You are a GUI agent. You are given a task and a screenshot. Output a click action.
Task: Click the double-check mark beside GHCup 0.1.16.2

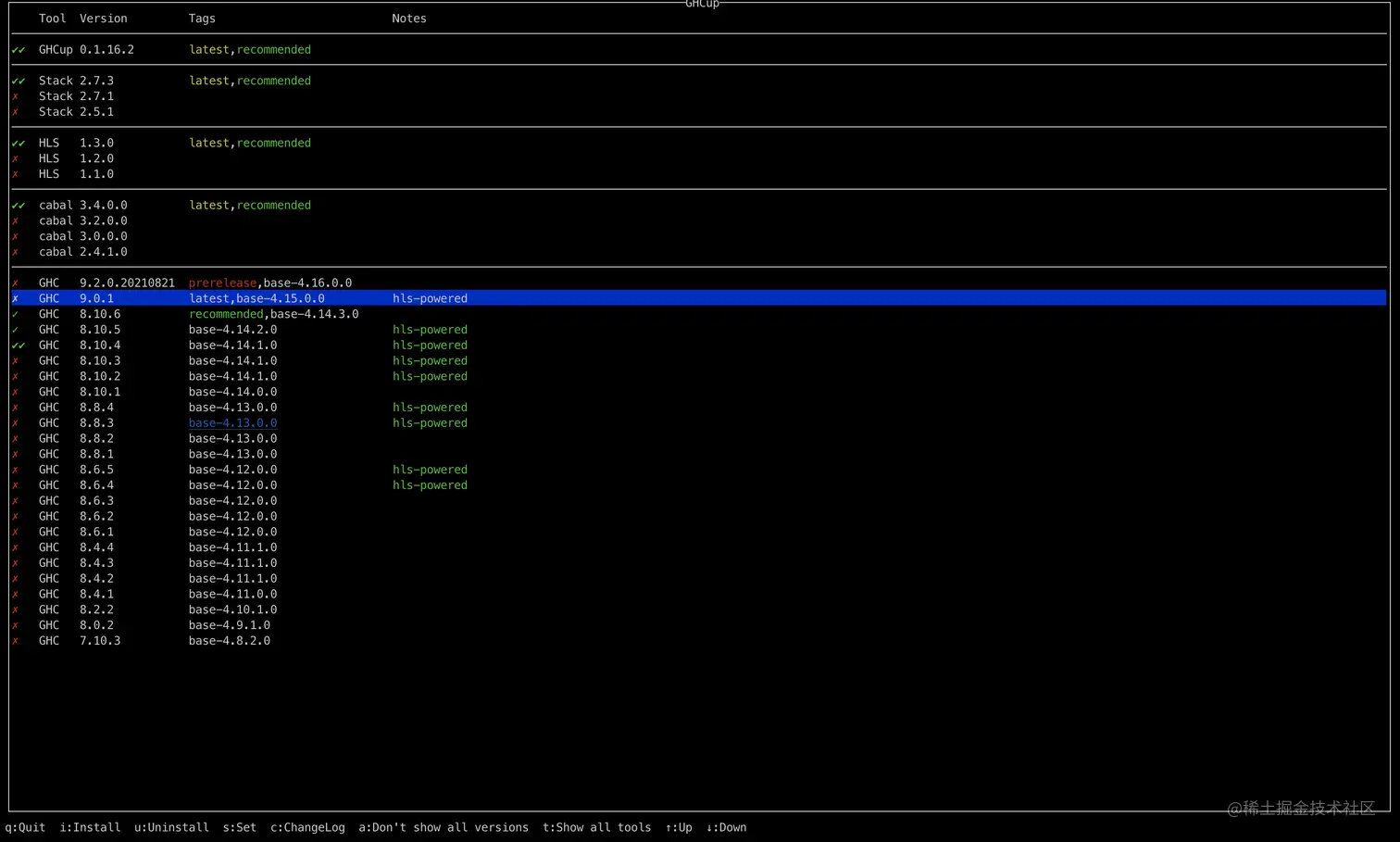[x=19, y=50]
